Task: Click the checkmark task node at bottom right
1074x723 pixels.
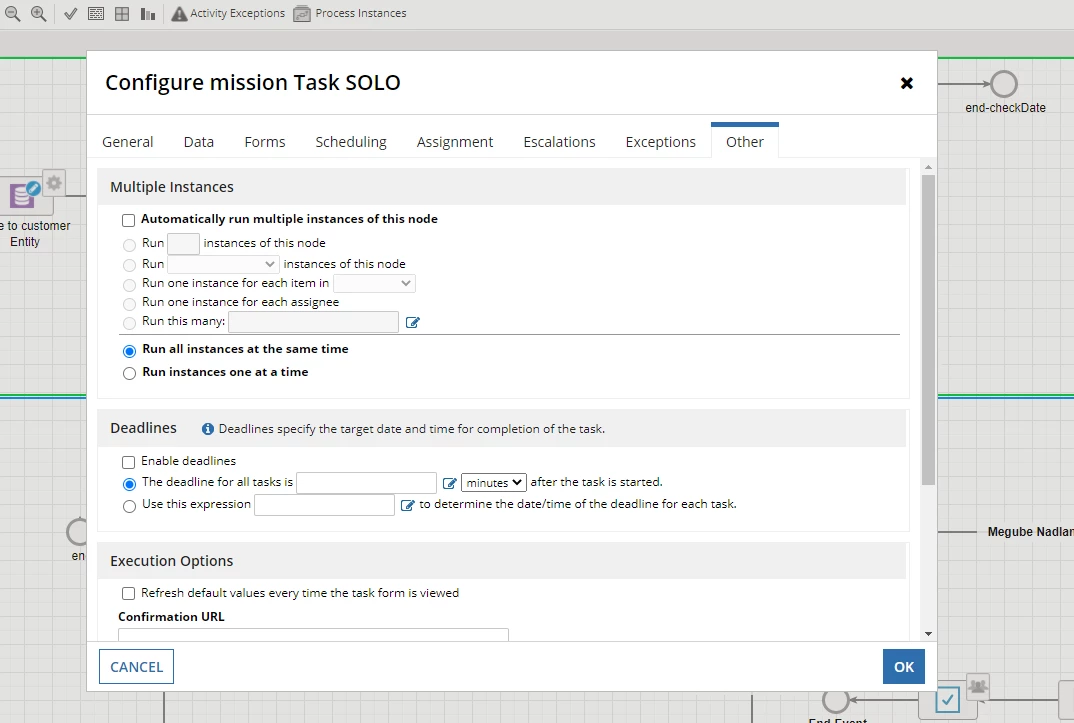Action: [947, 700]
